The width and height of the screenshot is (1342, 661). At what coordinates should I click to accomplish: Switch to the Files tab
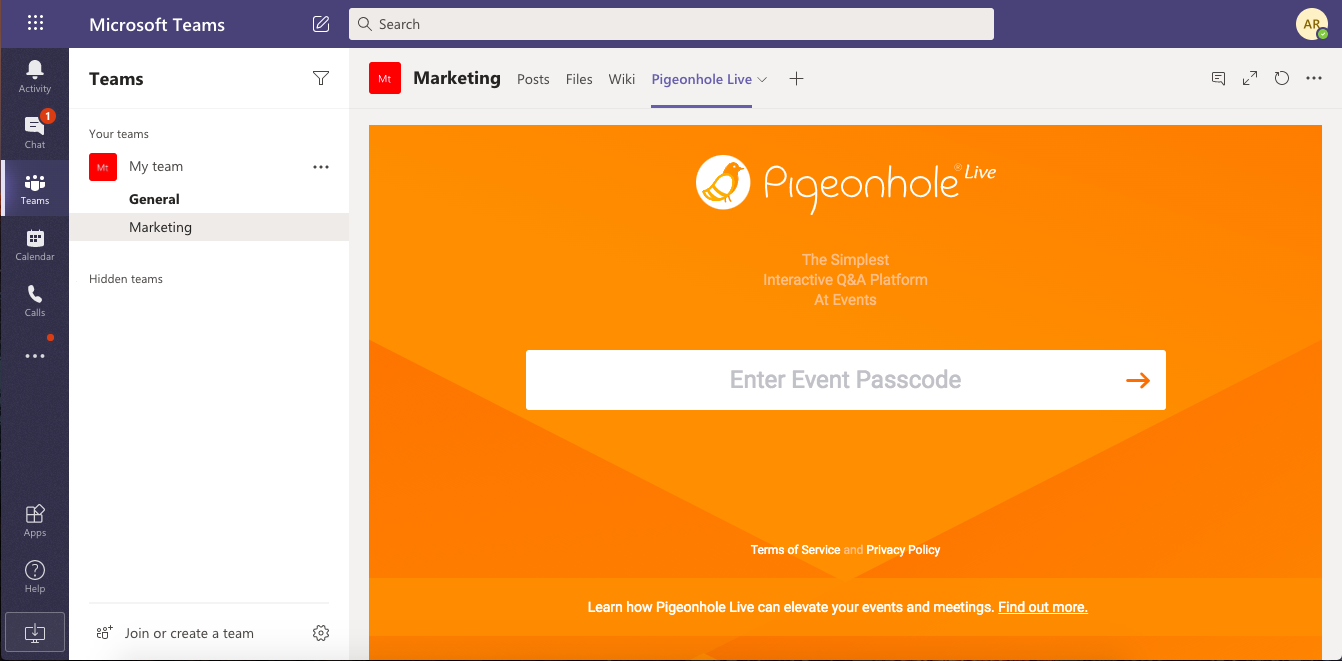[x=579, y=79]
